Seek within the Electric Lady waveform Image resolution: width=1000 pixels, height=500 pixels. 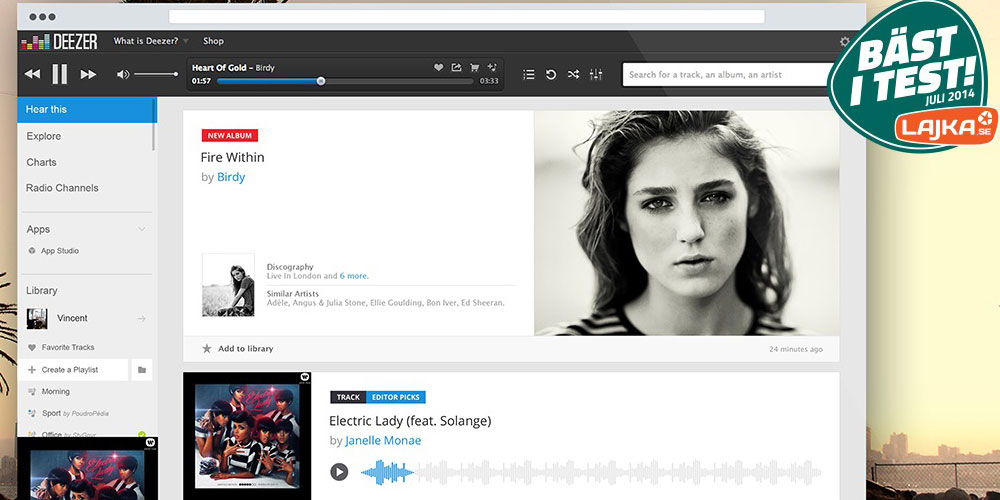point(591,472)
